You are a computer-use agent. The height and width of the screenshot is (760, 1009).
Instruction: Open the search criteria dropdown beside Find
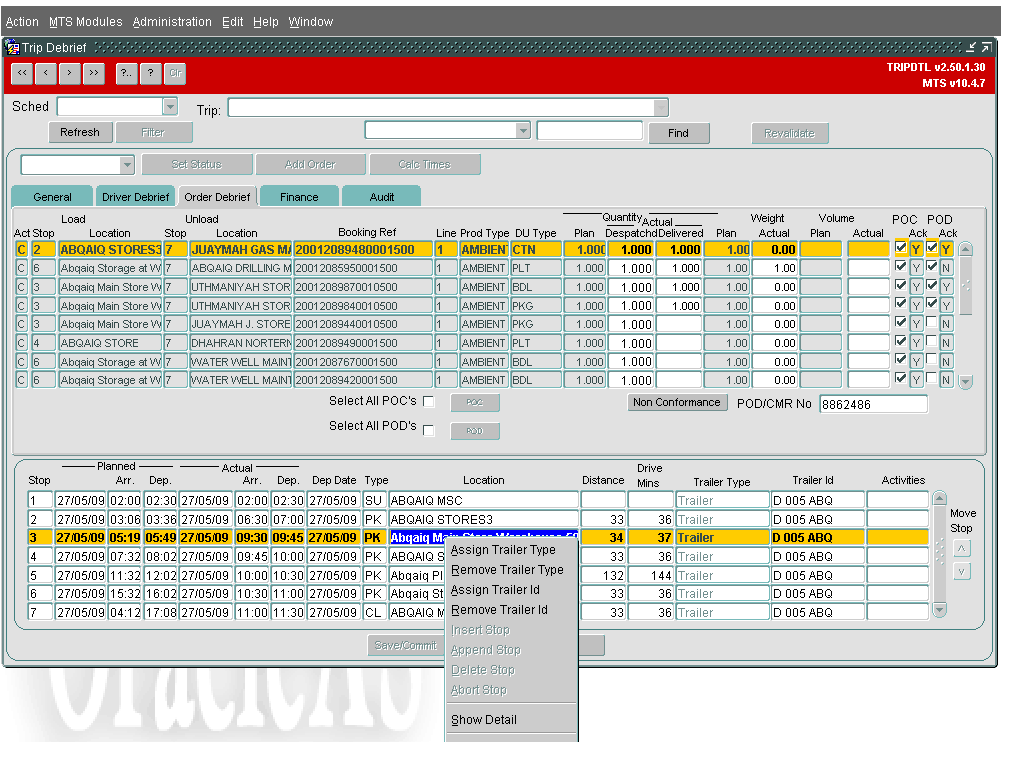[x=523, y=131]
